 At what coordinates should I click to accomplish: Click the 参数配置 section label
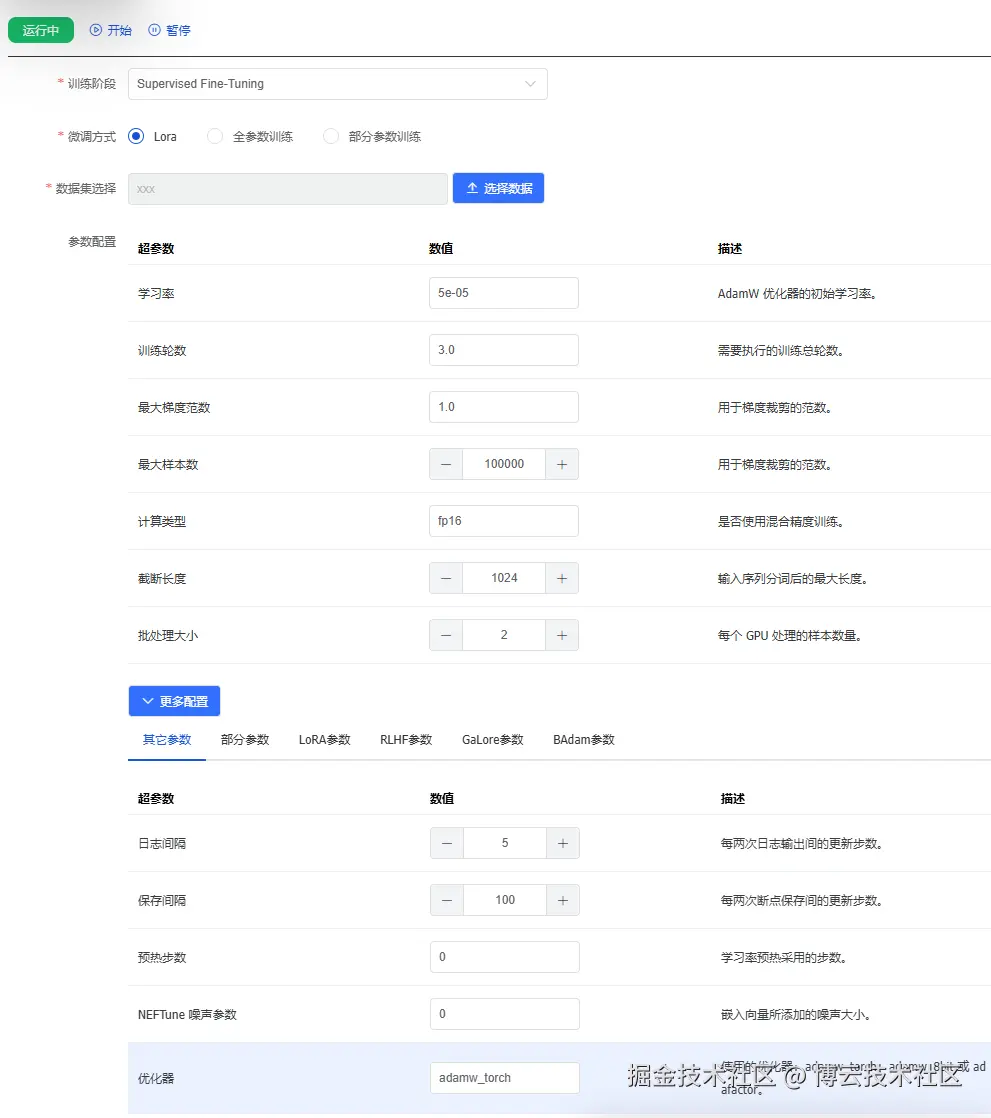[92, 242]
